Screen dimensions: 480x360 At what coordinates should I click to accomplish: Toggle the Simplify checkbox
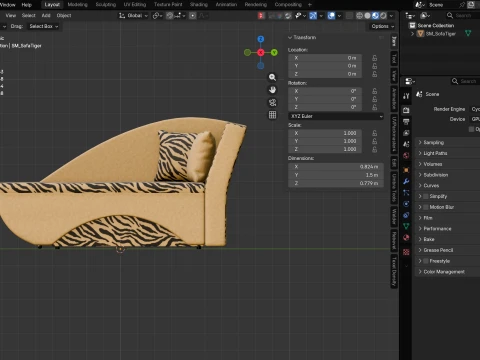point(426,196)
